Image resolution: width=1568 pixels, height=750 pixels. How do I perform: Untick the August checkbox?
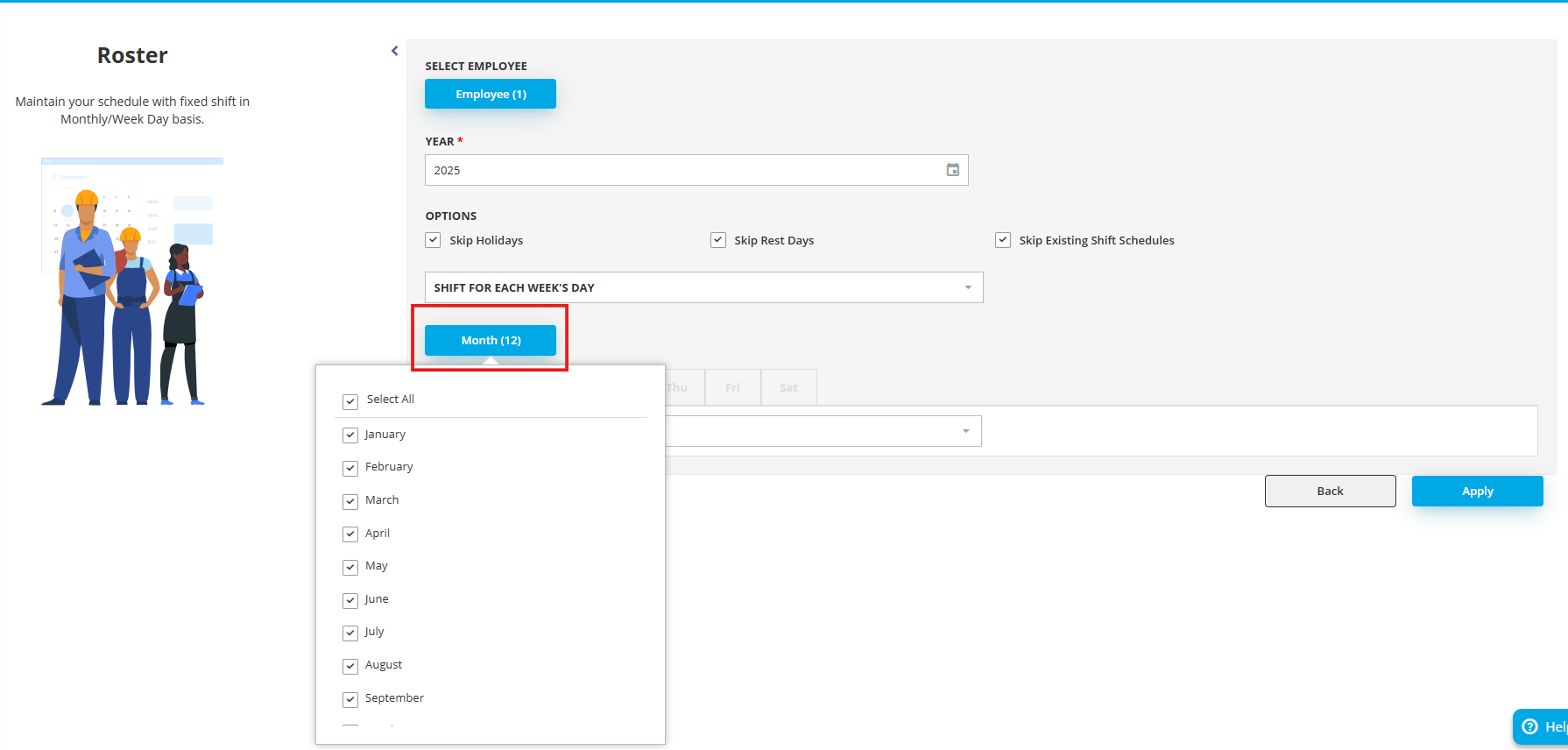(x=350, y=666)
